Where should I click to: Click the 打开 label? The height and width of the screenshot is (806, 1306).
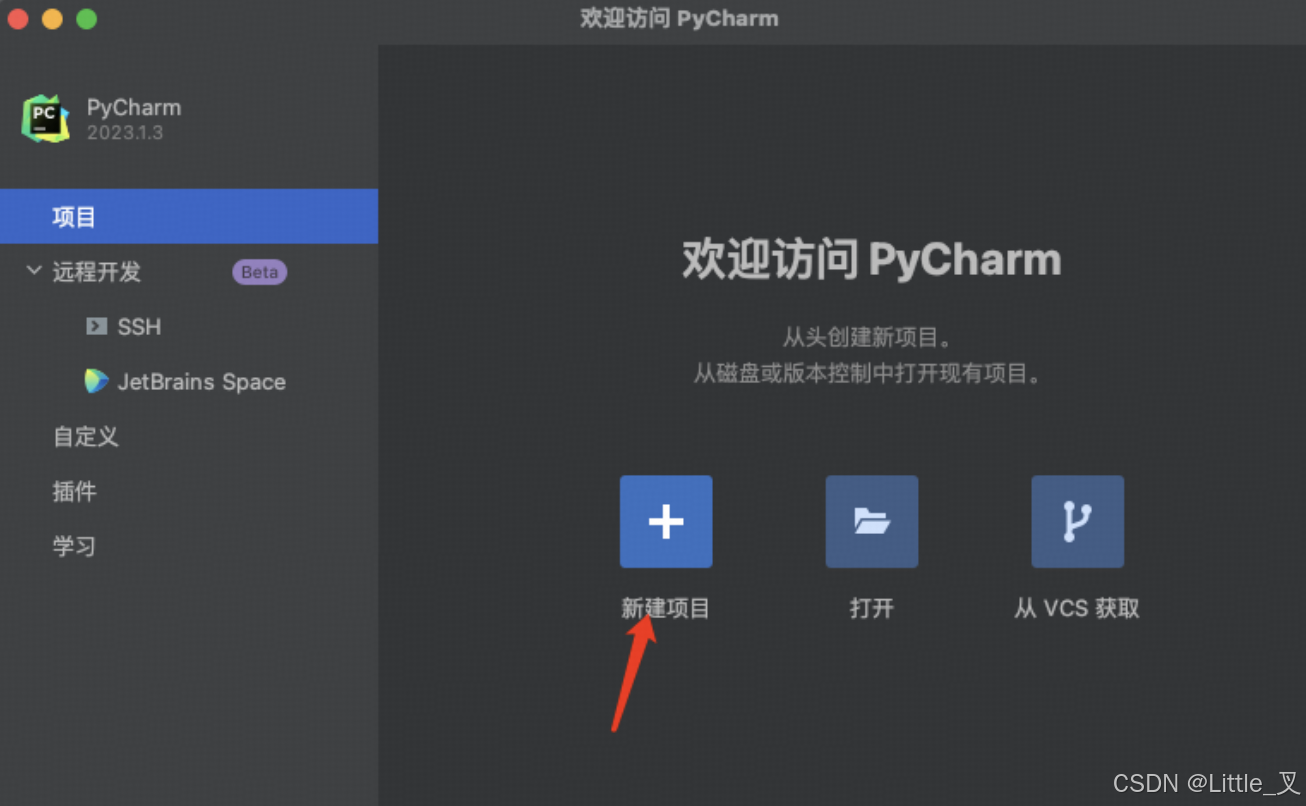(x=872, y=608)
